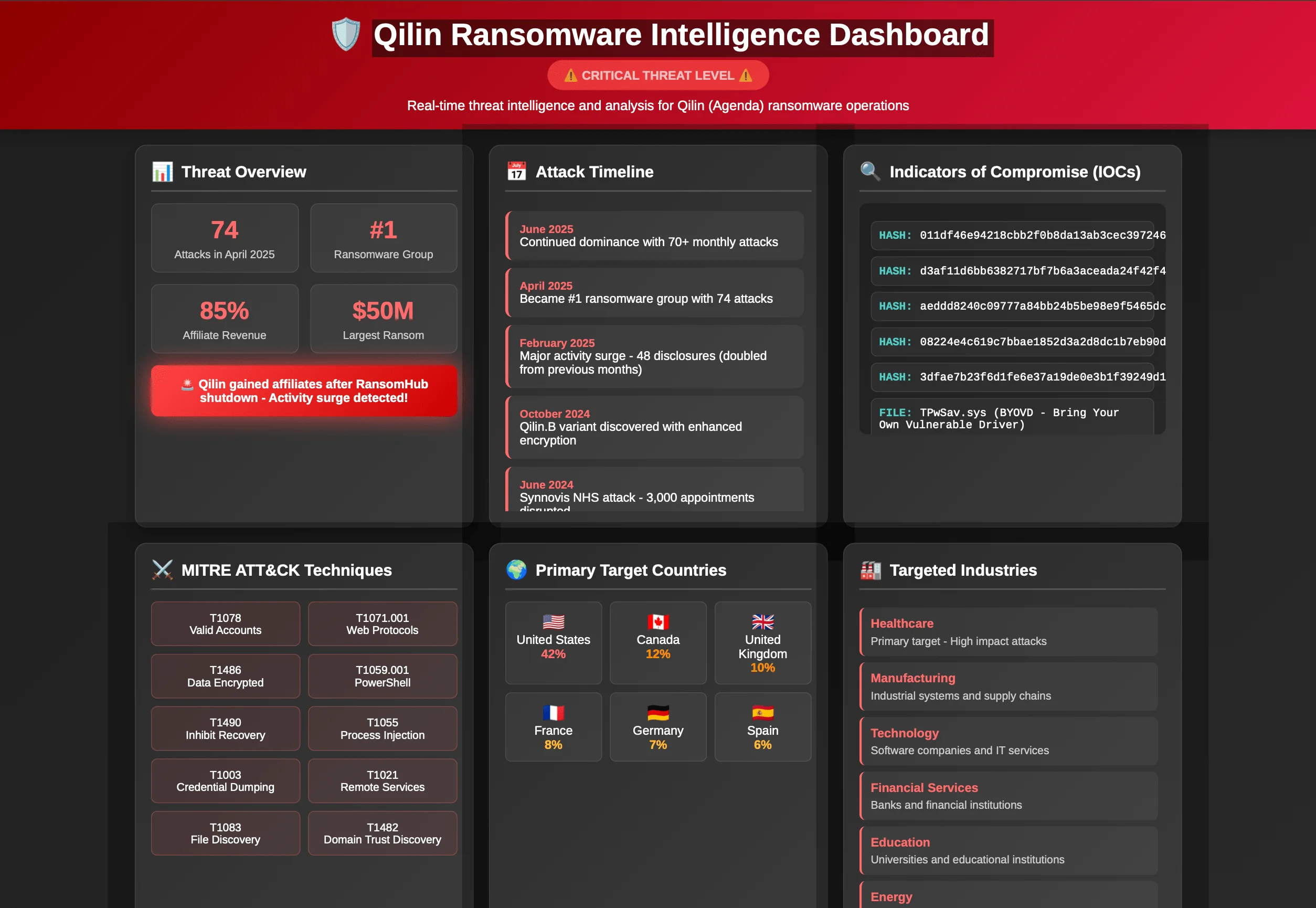This screenshot has height=908, width=1316.
Task: Click the Spain 6% country card
Action: tap(762, 727)
